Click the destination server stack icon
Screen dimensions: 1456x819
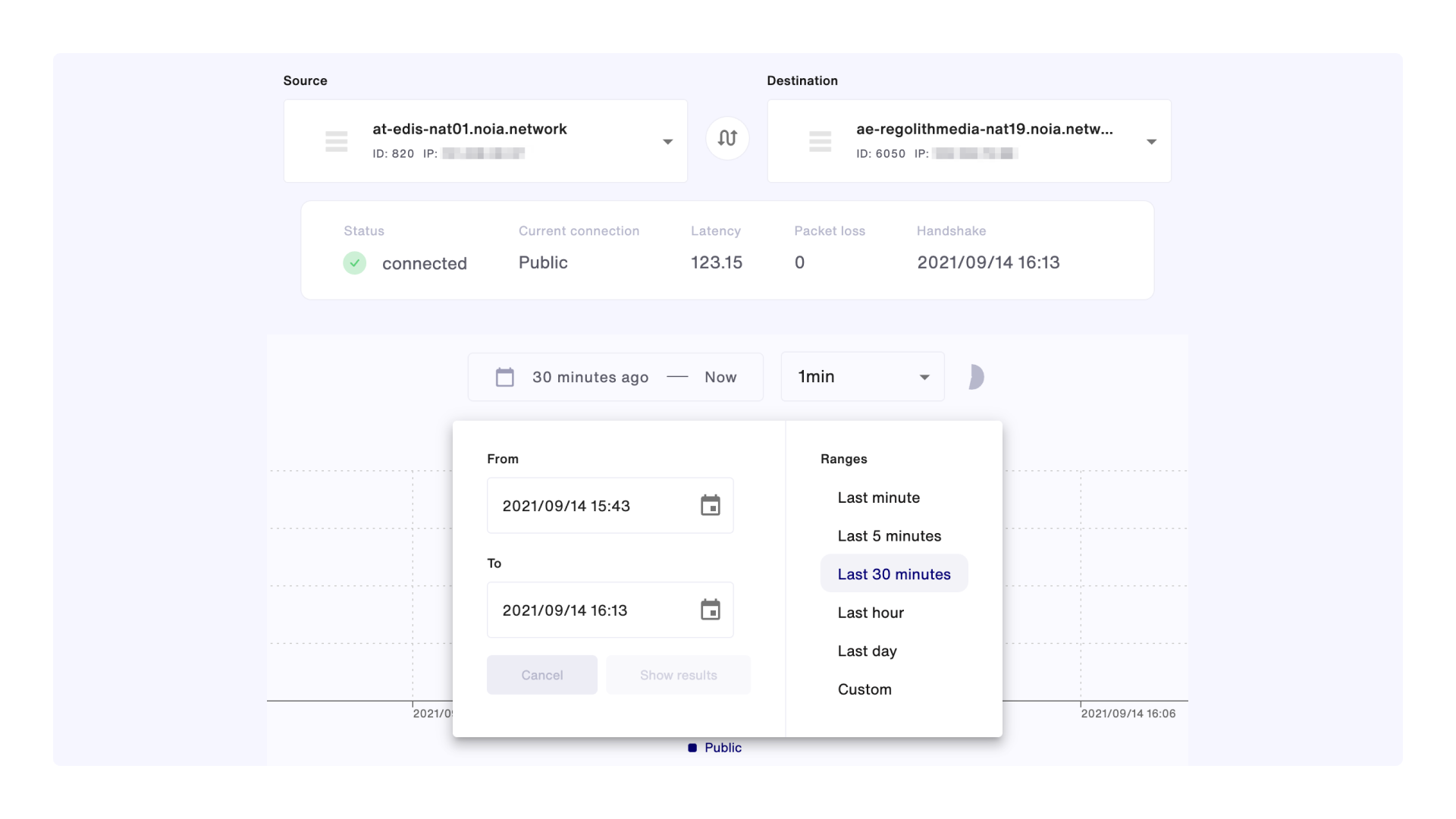820,141
